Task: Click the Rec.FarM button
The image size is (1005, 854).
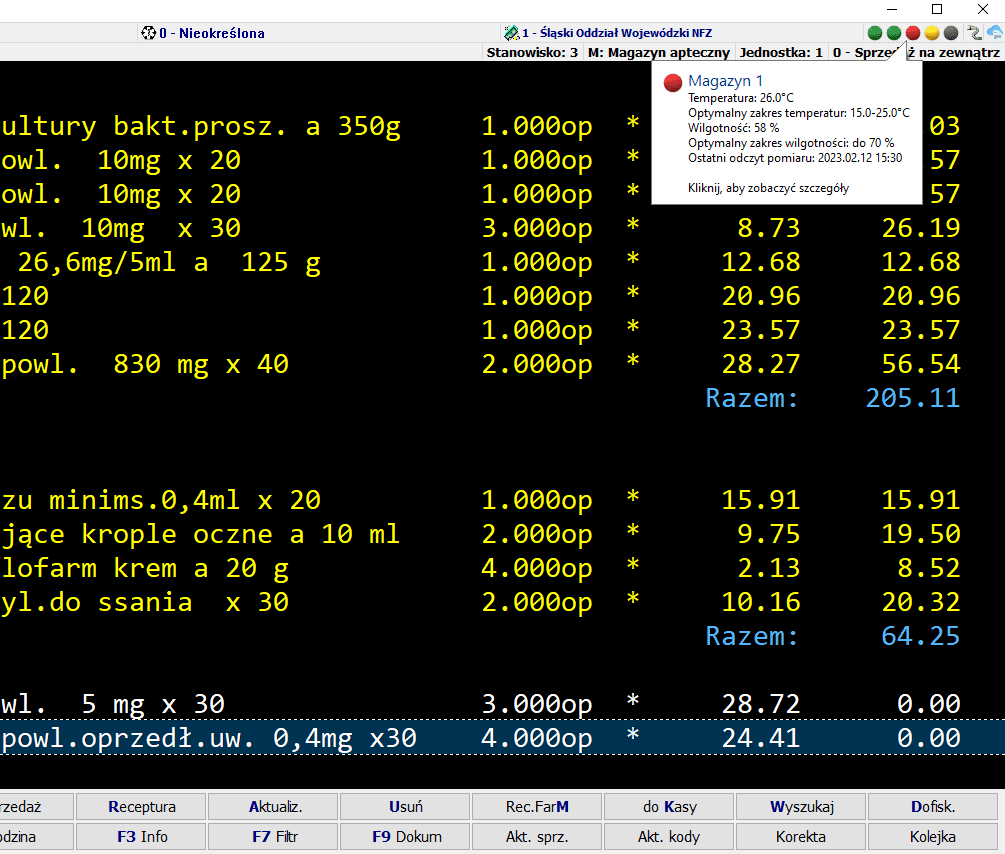Action: pos(537,807)
